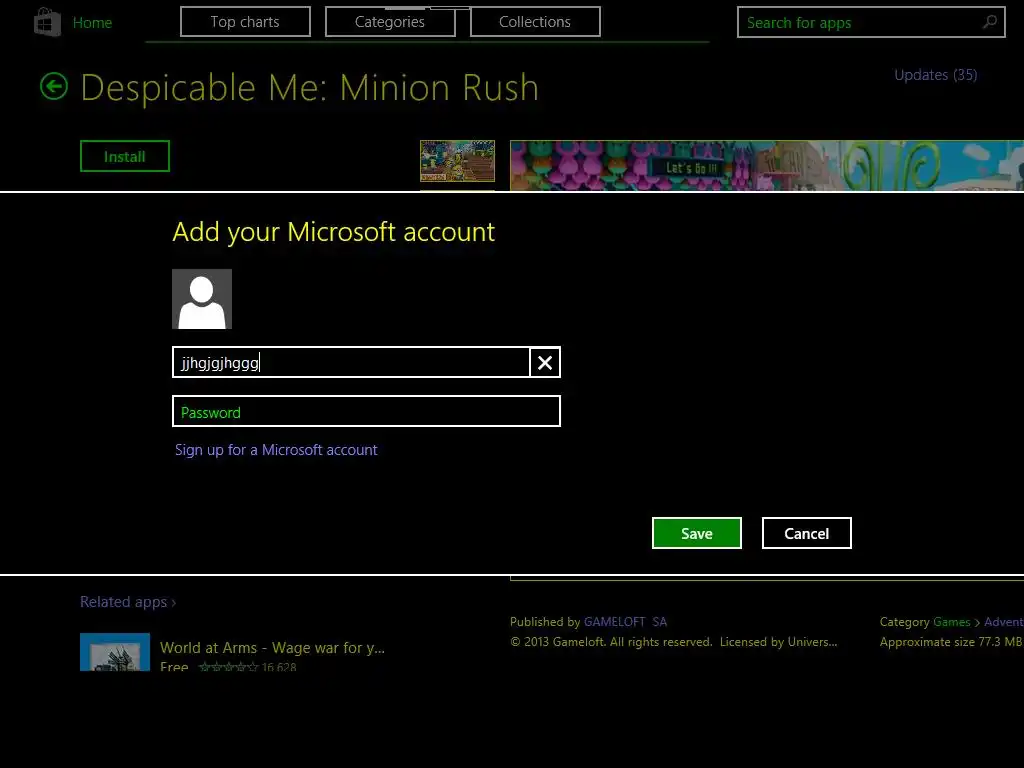Click the Cancel button

tap(807, 533)
